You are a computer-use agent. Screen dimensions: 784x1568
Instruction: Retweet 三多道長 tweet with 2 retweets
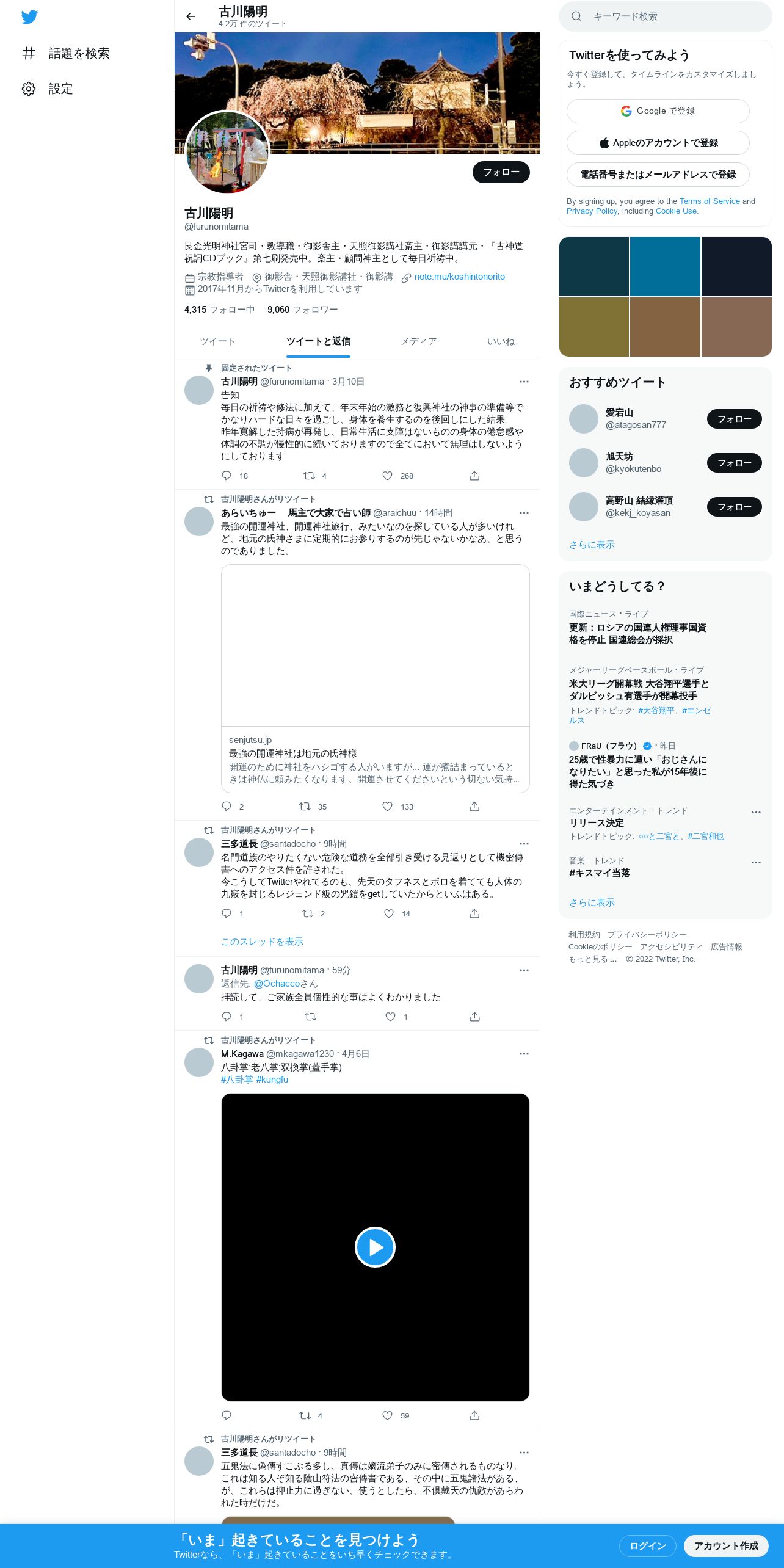point(308,913)
